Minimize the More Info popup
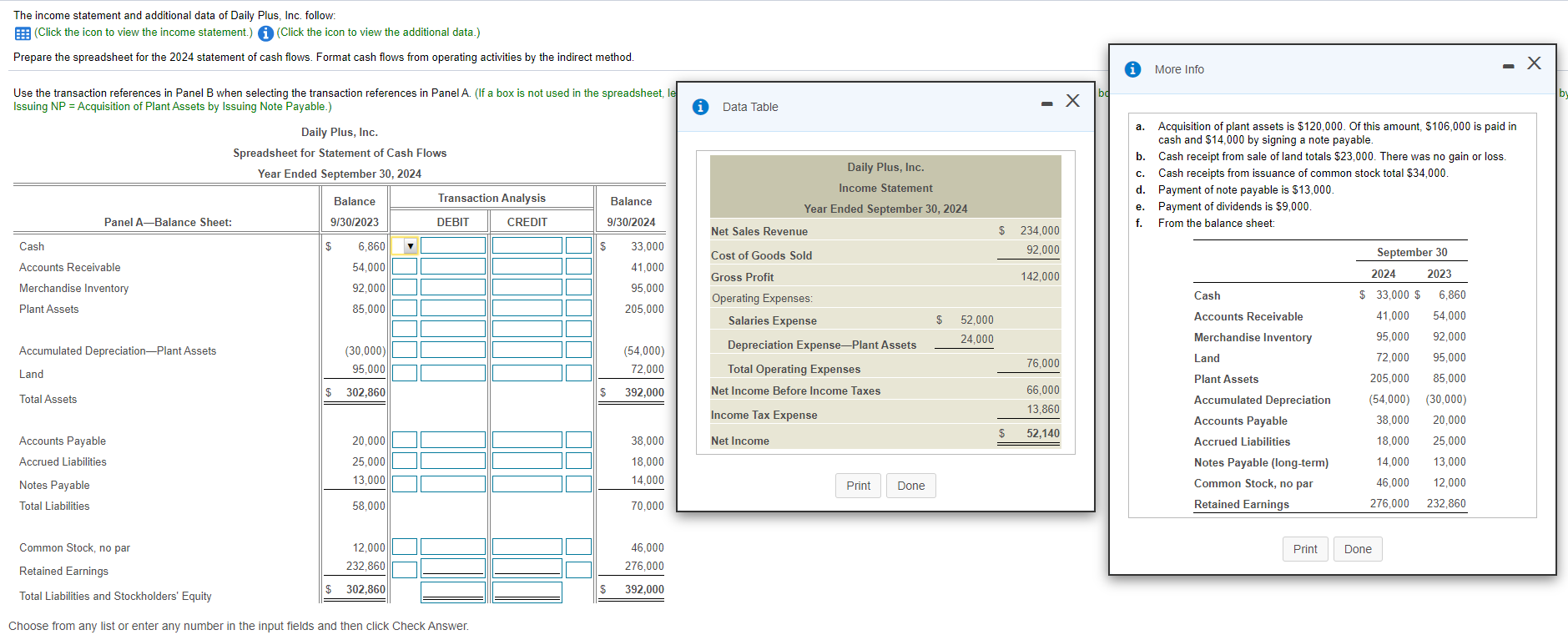Image resolution: width=1568 pixels, height=635 pixels. pos(1509,67)
